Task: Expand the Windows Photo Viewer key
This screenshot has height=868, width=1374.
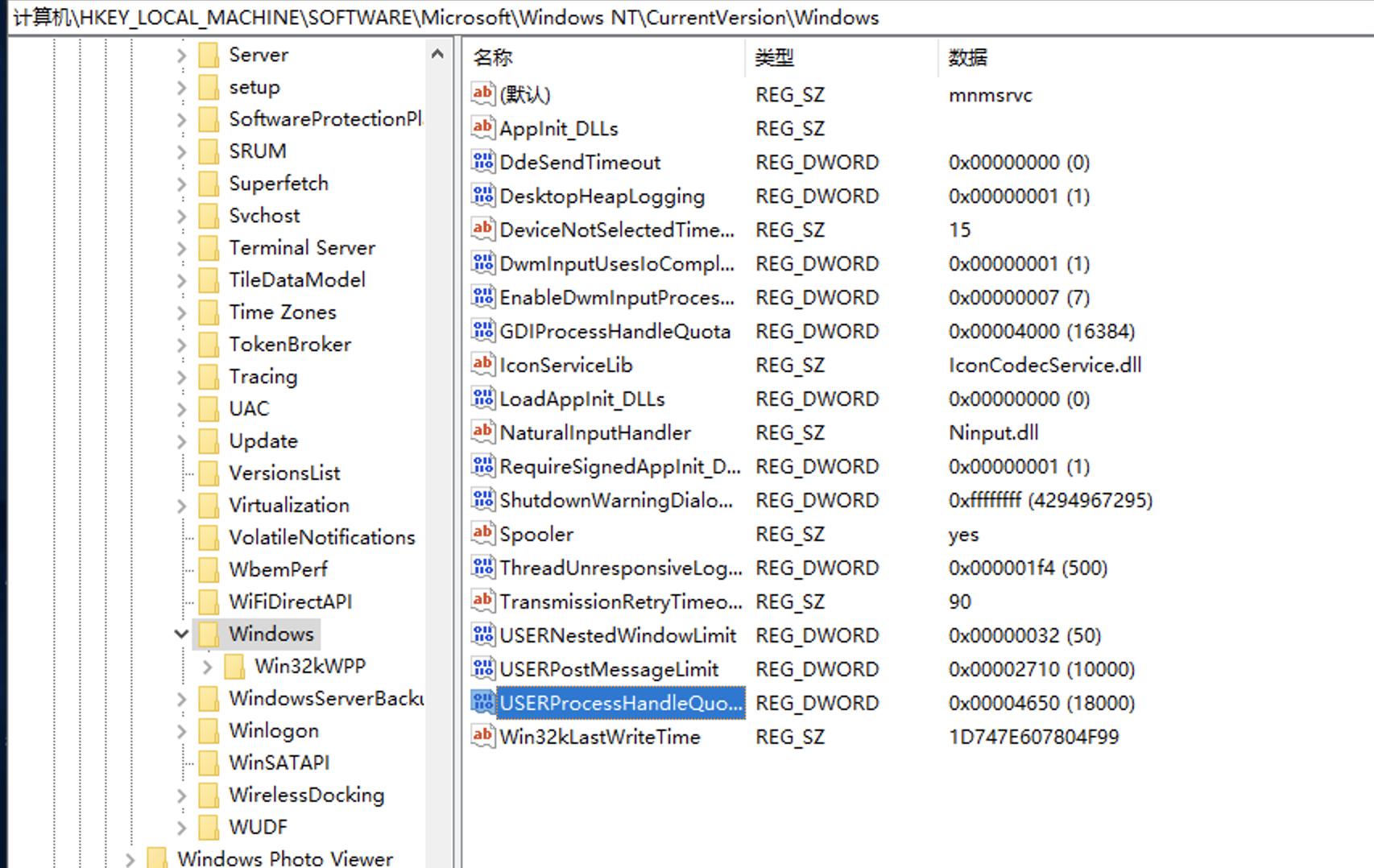Action: (x=130, y=859)
